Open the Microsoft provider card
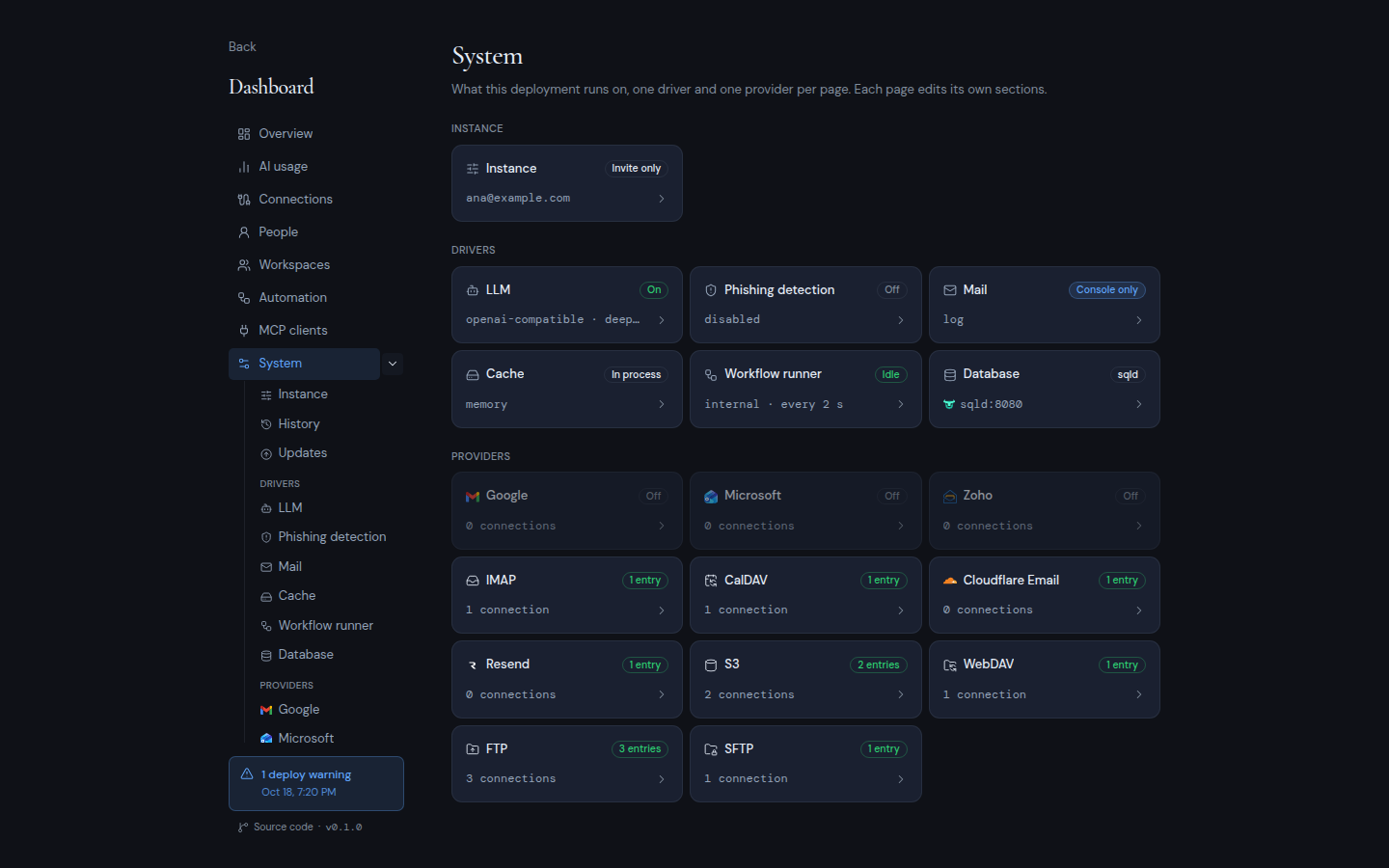 pyautogui.click(x=805, y=511)
